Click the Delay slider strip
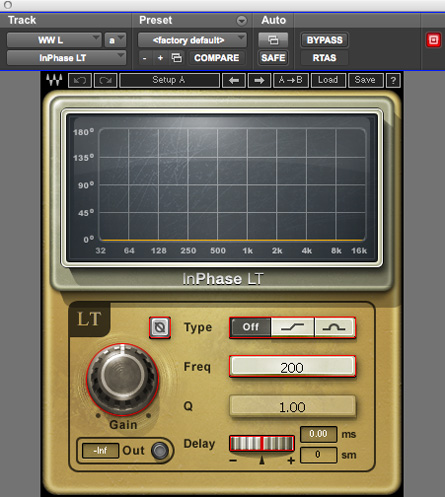Screen dimensions: 445x497 click(x=262, y=444)
